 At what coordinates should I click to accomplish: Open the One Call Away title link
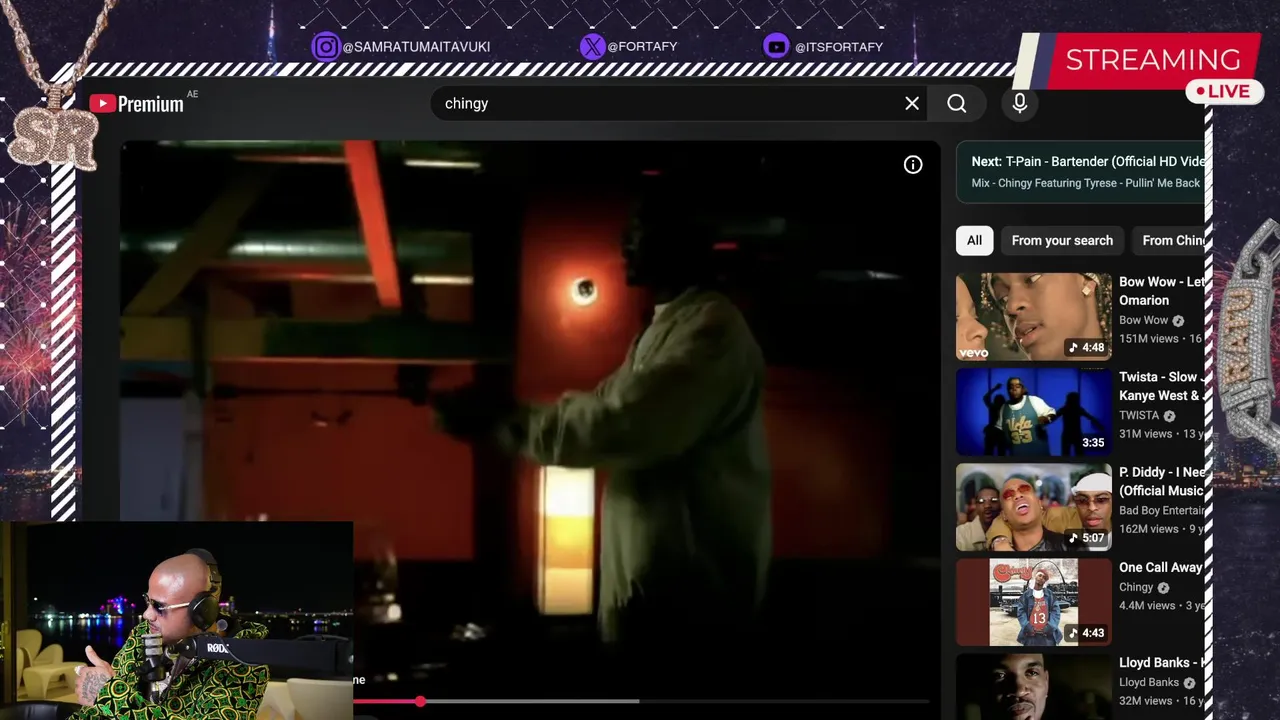tap(1162, 567)
